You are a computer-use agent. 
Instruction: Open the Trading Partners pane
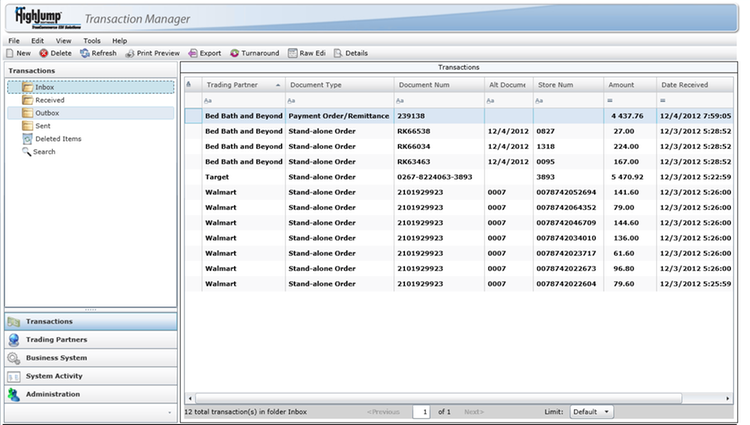click(91, 339)
